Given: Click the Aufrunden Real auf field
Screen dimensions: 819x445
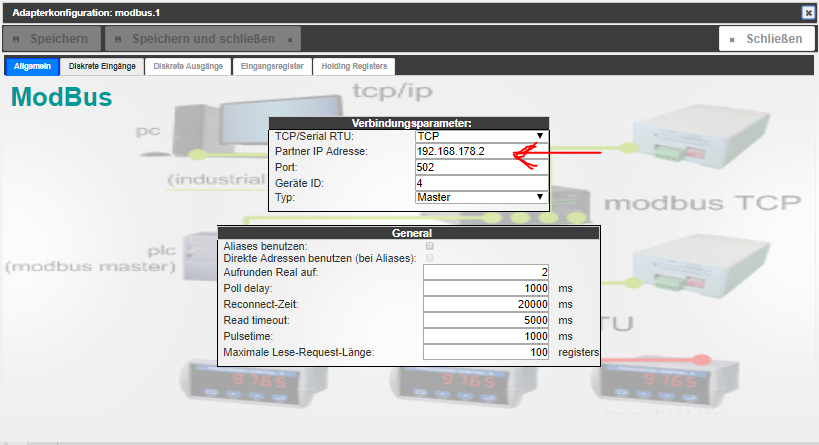Looking at the screenshot, I should point(486,272).
